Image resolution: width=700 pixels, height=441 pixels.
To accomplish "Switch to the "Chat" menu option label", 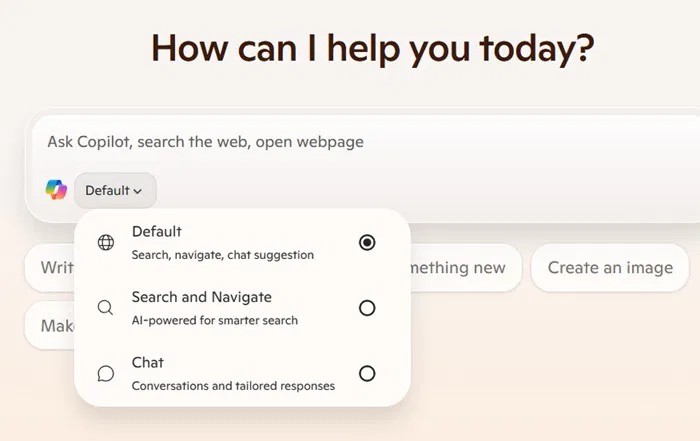I will 147,362.
